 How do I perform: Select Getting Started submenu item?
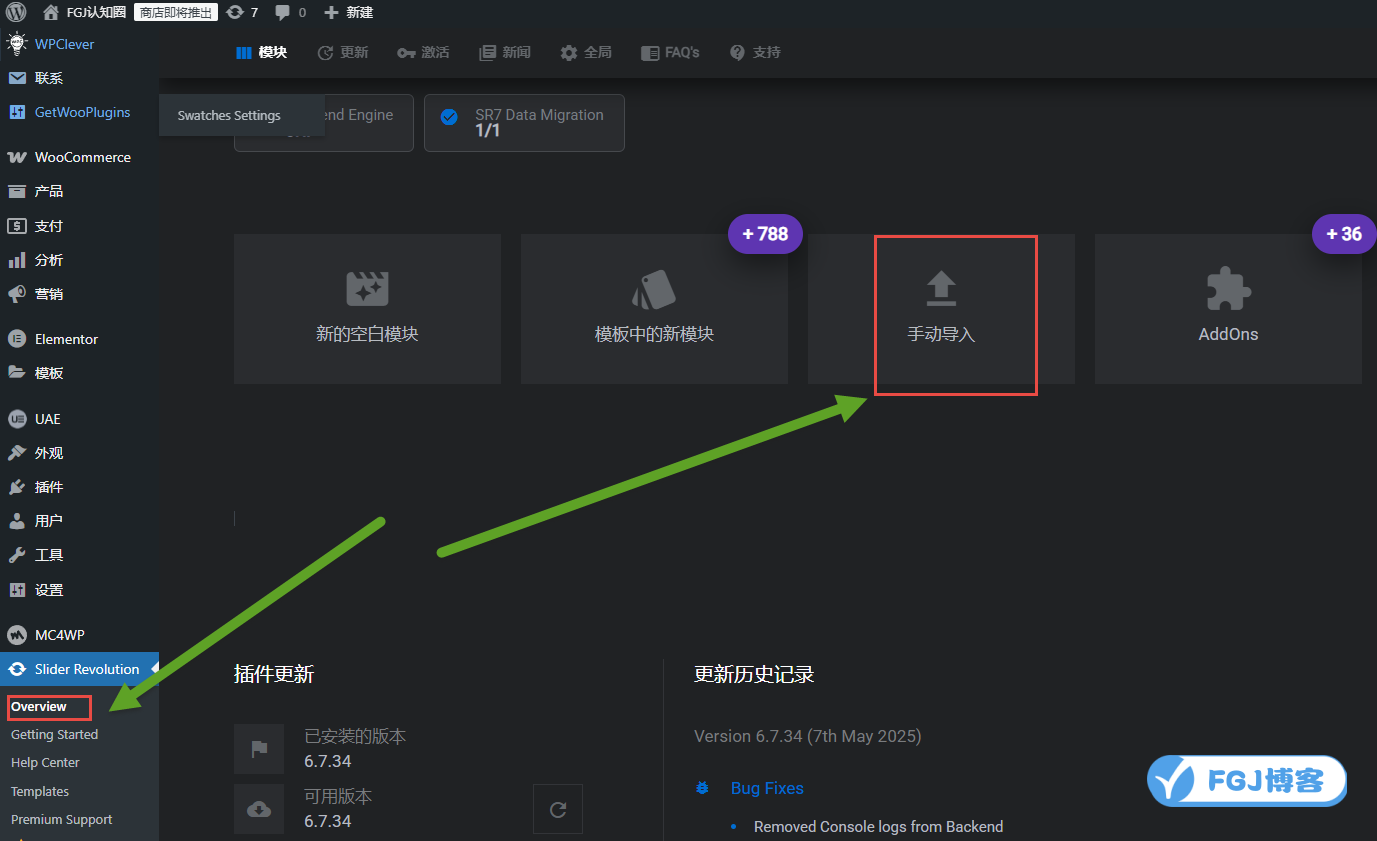pyautogui.click(x=54, y=734)
